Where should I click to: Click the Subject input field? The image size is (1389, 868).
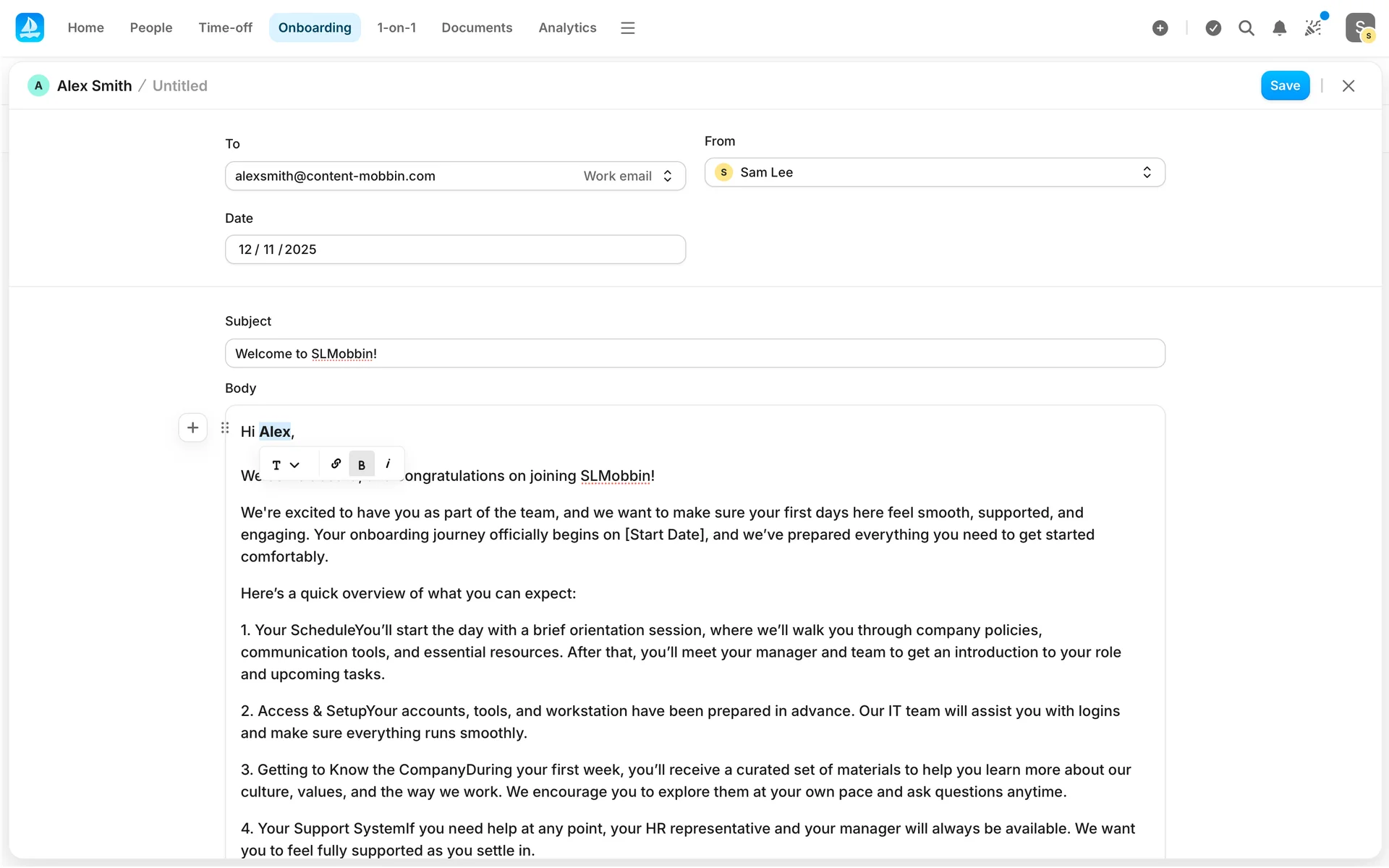(x=694, y=353)
